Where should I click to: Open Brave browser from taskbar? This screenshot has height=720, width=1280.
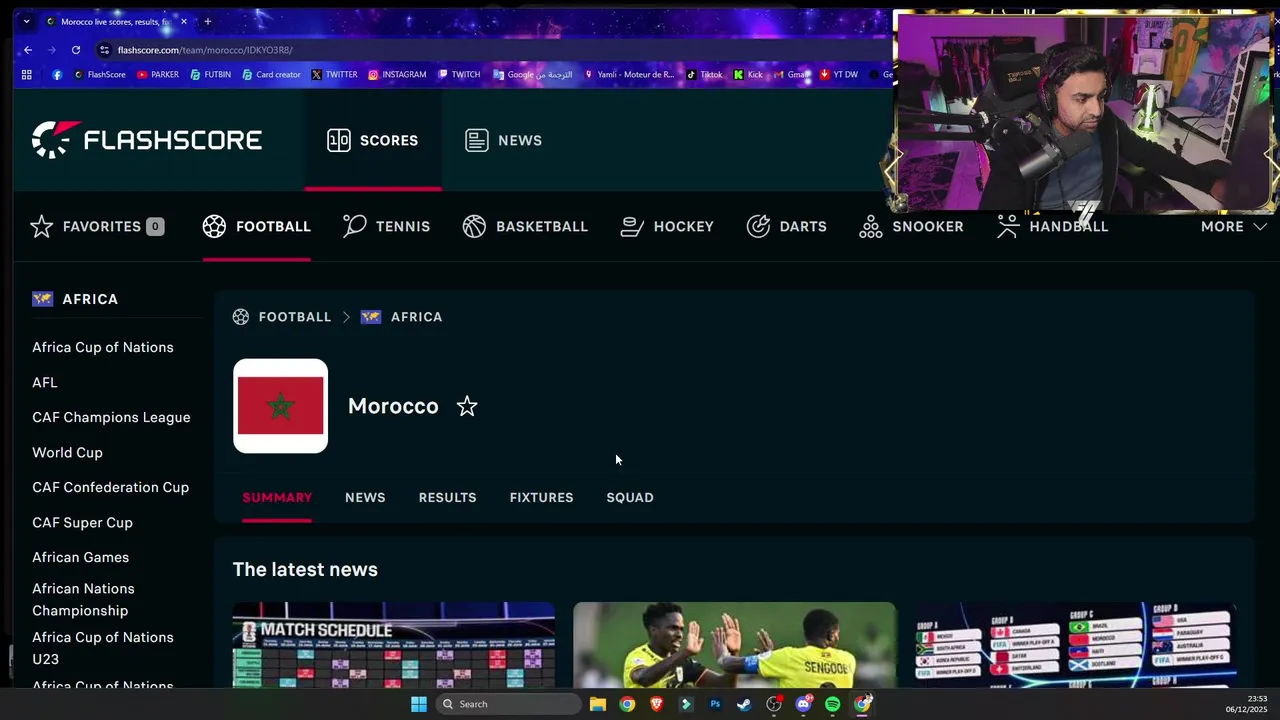coord(656,704)
